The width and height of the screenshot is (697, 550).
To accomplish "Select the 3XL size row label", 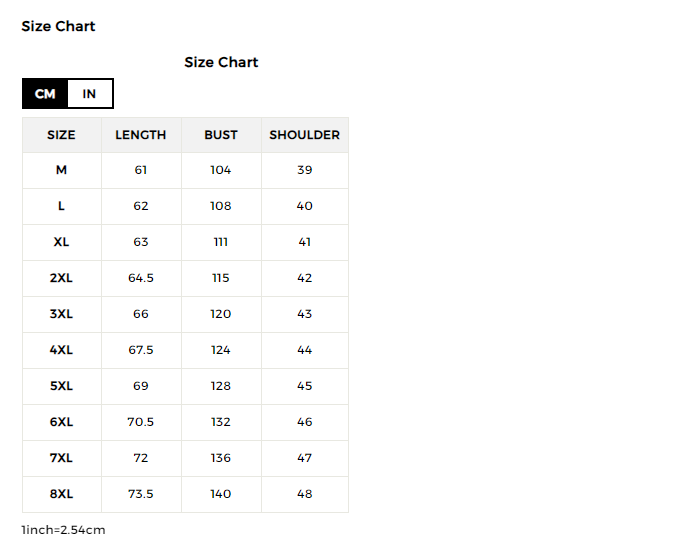I will pos(61,314).
